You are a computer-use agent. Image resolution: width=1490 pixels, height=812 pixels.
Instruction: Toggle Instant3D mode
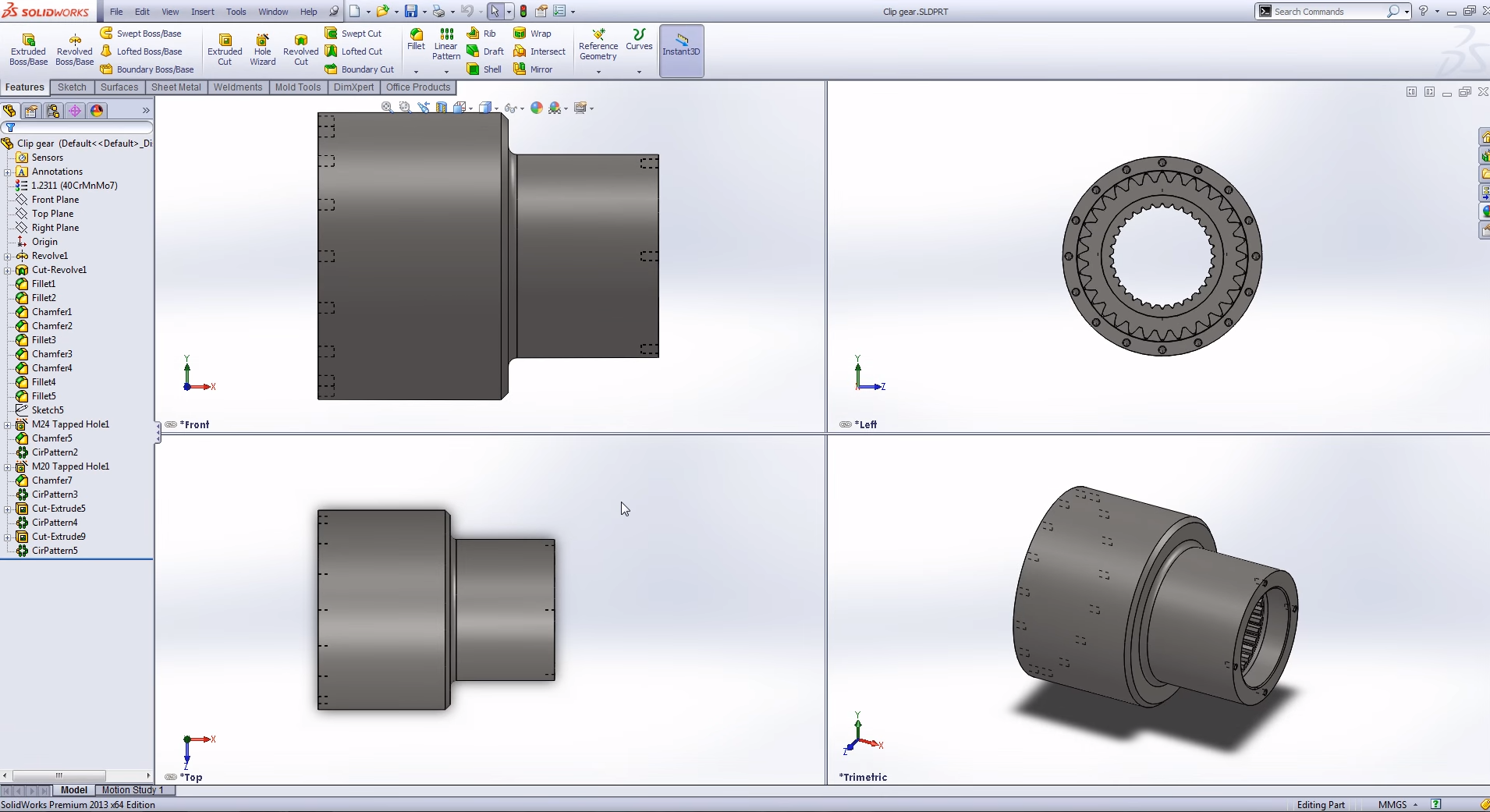pos(682,51)
